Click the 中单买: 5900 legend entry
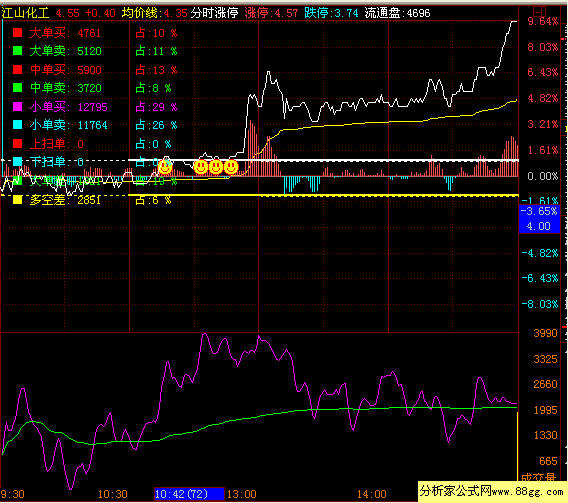568x503 pixels. 65,70
